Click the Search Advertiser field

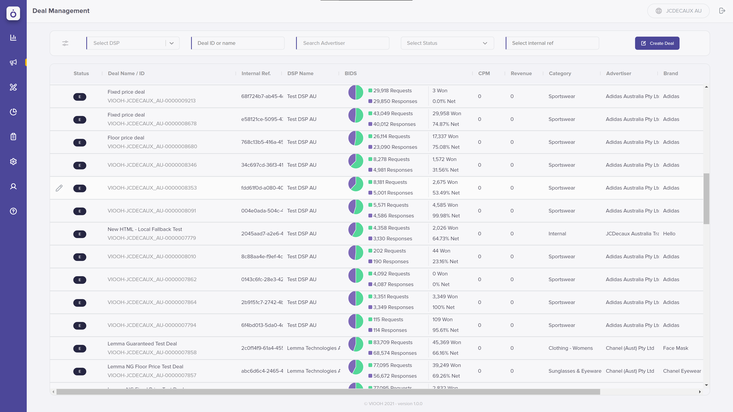(343, 43)
